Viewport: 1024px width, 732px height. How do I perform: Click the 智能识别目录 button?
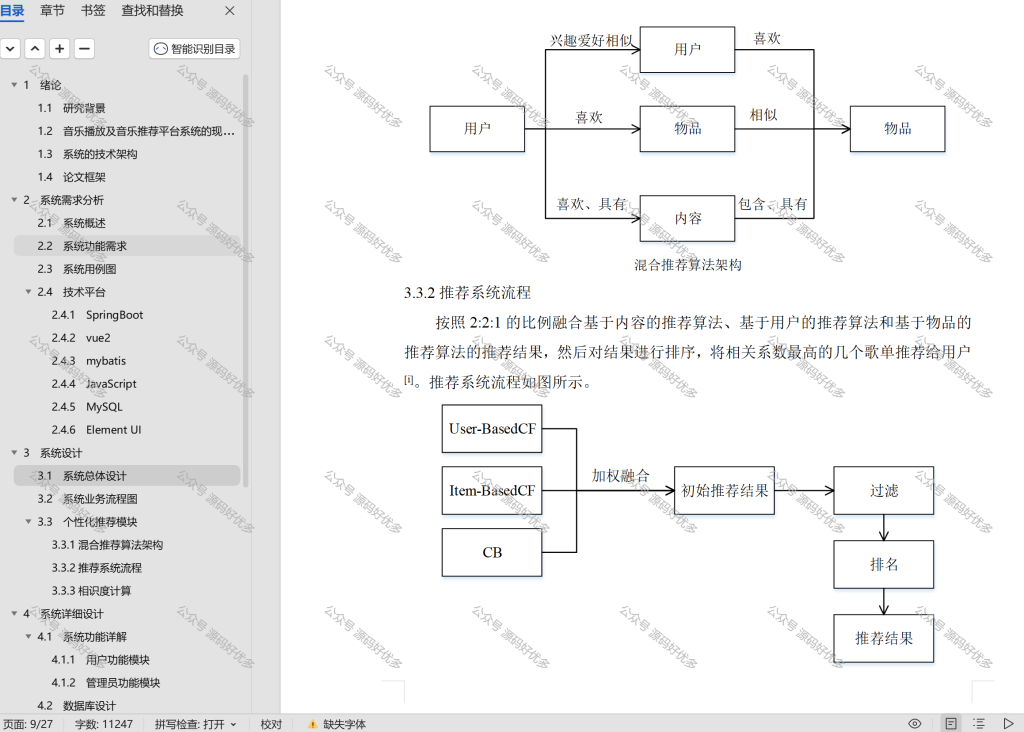coord(195,49)
